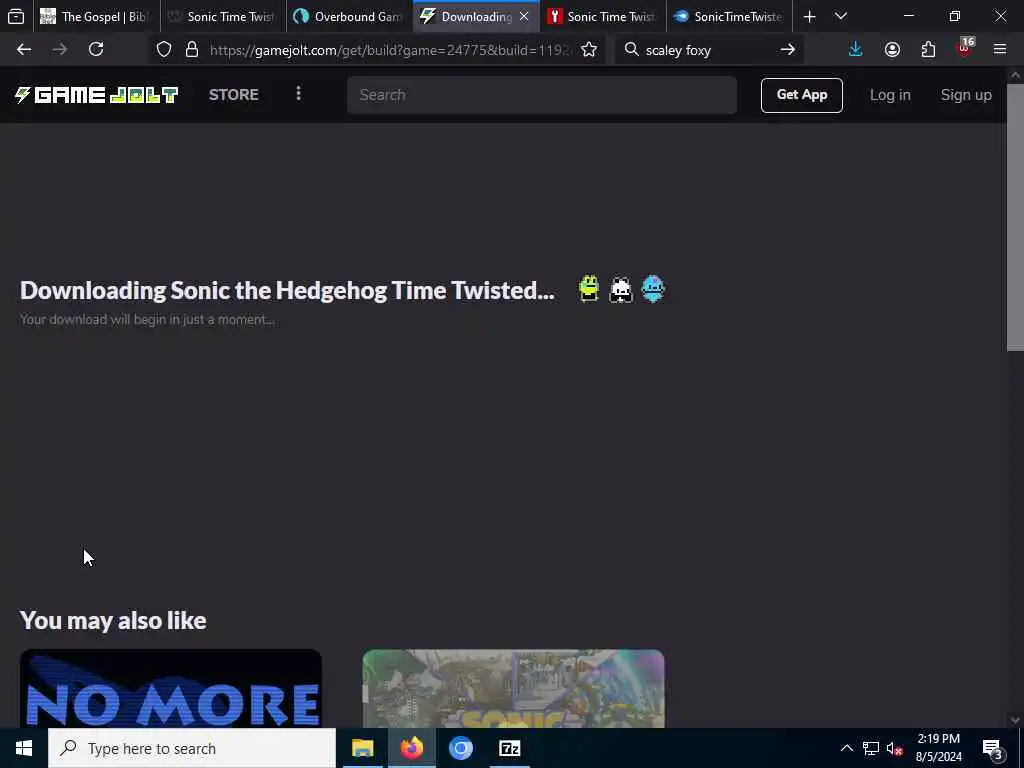Image resolution: width=1024 pixels, height=768 pixels.
Task: Open tracking protection shield icon
Action: tap(164, 50)
